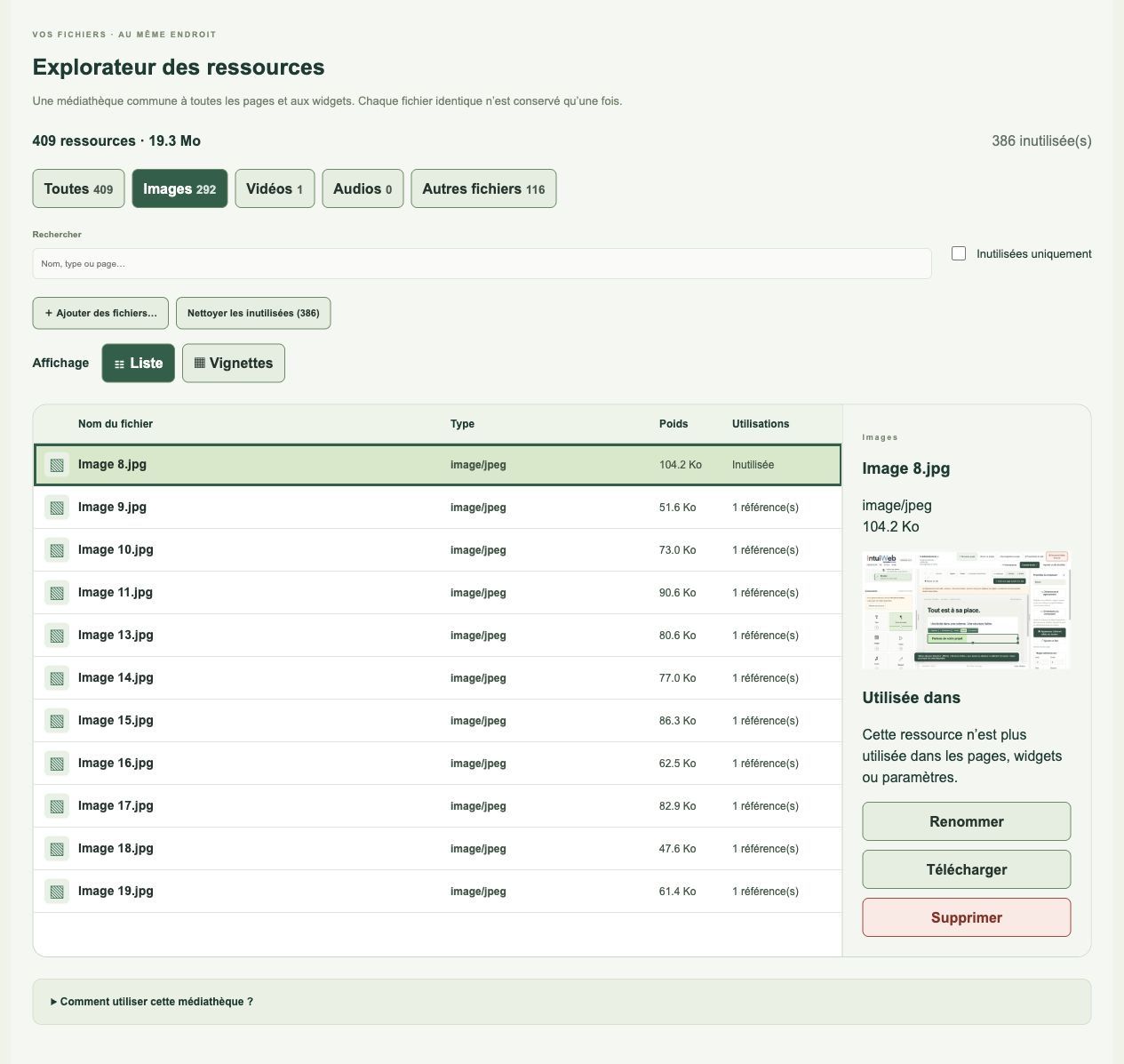Screen dimensions: 1124x1064
Task: Switch to the Audios 0 tab
Action: 363,188
